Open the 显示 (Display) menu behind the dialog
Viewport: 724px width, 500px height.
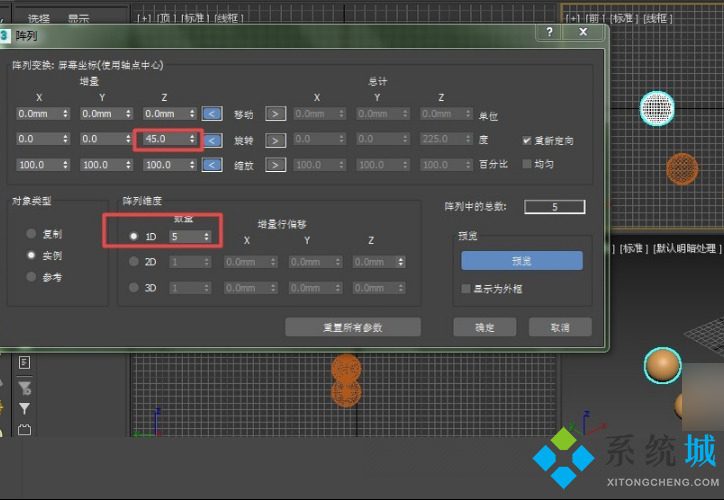(78, 18)
